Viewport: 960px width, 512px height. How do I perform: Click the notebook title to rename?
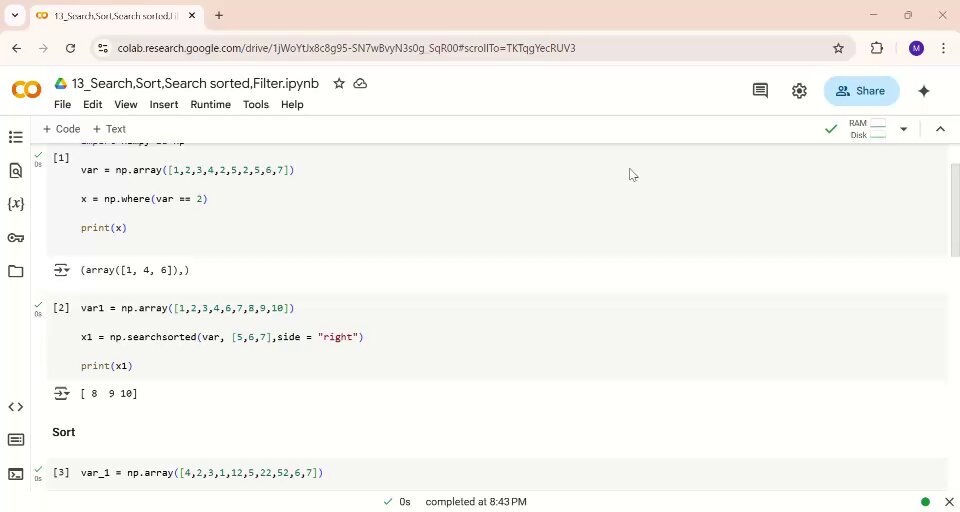[195, 83]
